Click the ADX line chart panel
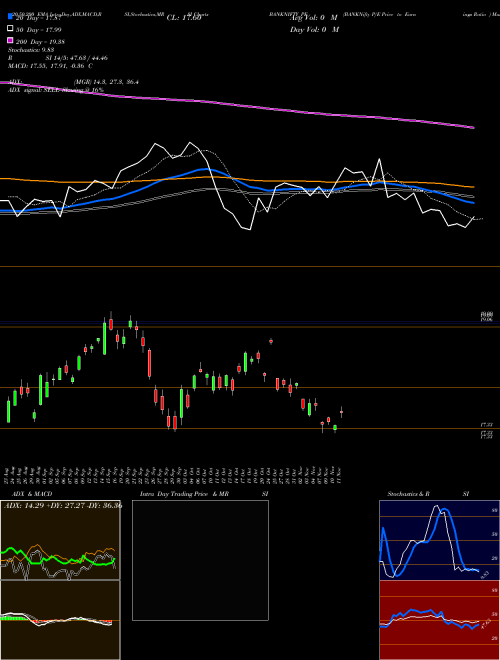The width and height of the screenshot is (500, 660). [x=60, y=540]
